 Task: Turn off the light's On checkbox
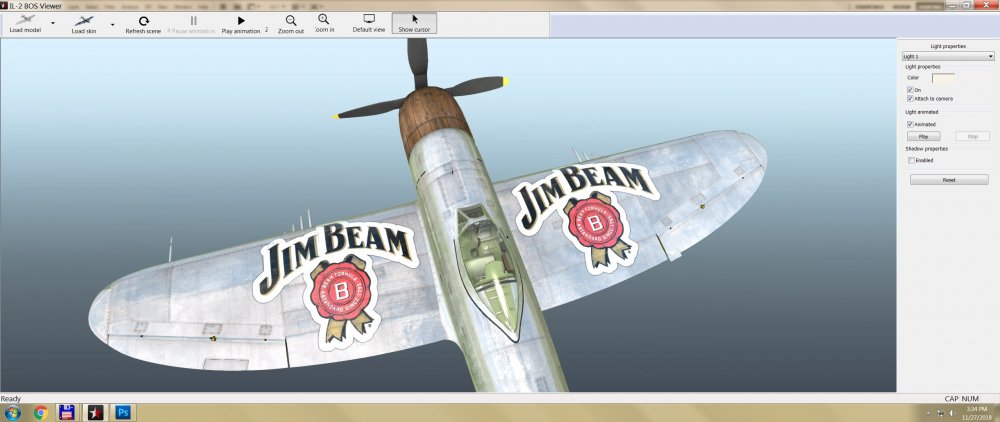click(x=910, y=90)
